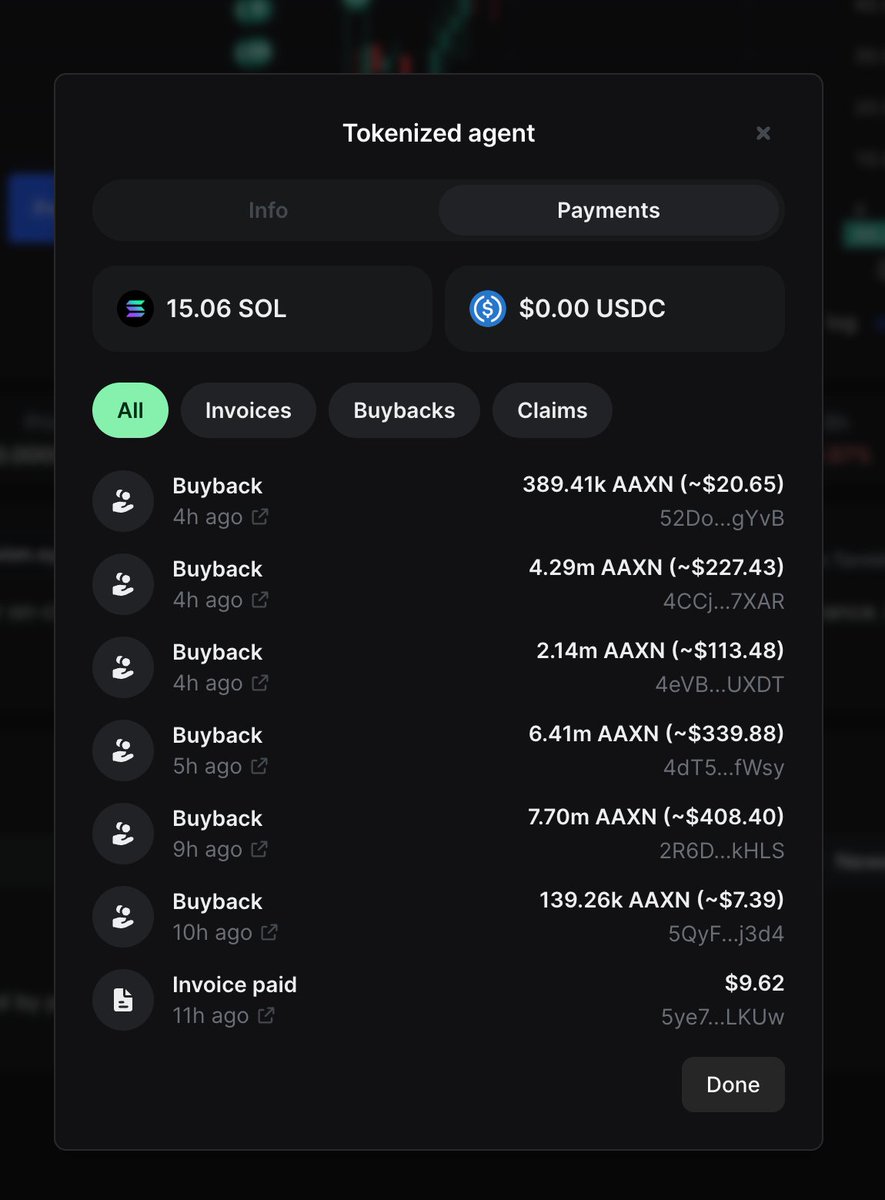Click amount 7.70m AAXN (~$408.40)
This screenshot has width=885, height=1200.
pos(656,817)
